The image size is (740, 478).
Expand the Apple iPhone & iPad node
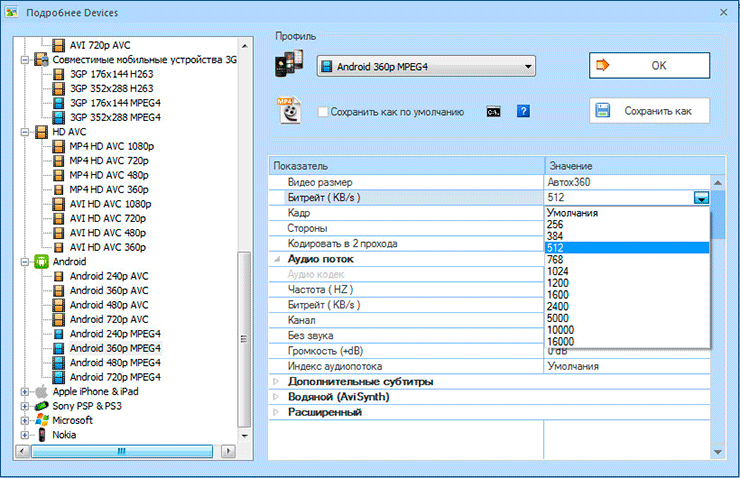tap(25, 392)
